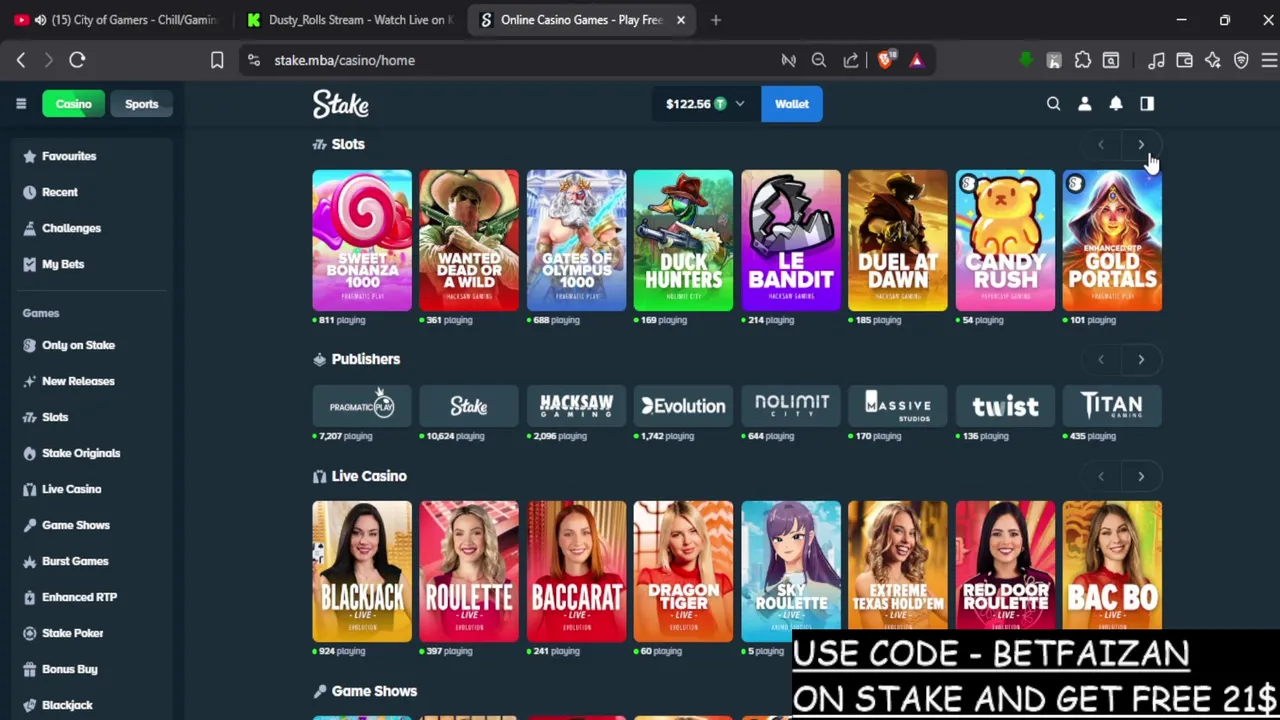Switch to Dusty_Rolls Stream tab

(350, 20)
